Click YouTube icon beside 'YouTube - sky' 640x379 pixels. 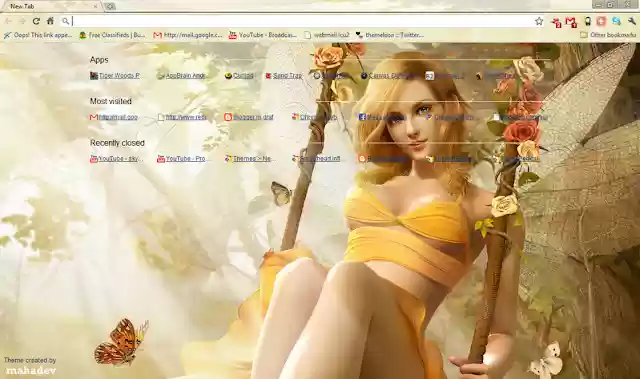coord(93,159)
